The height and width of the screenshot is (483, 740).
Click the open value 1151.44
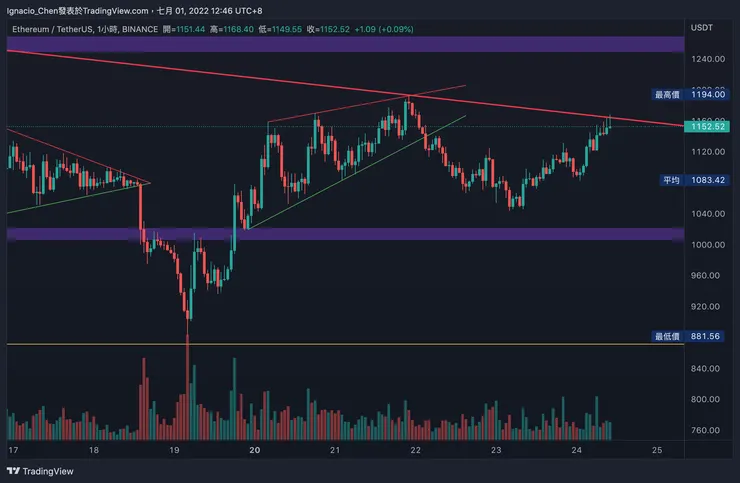191,29
